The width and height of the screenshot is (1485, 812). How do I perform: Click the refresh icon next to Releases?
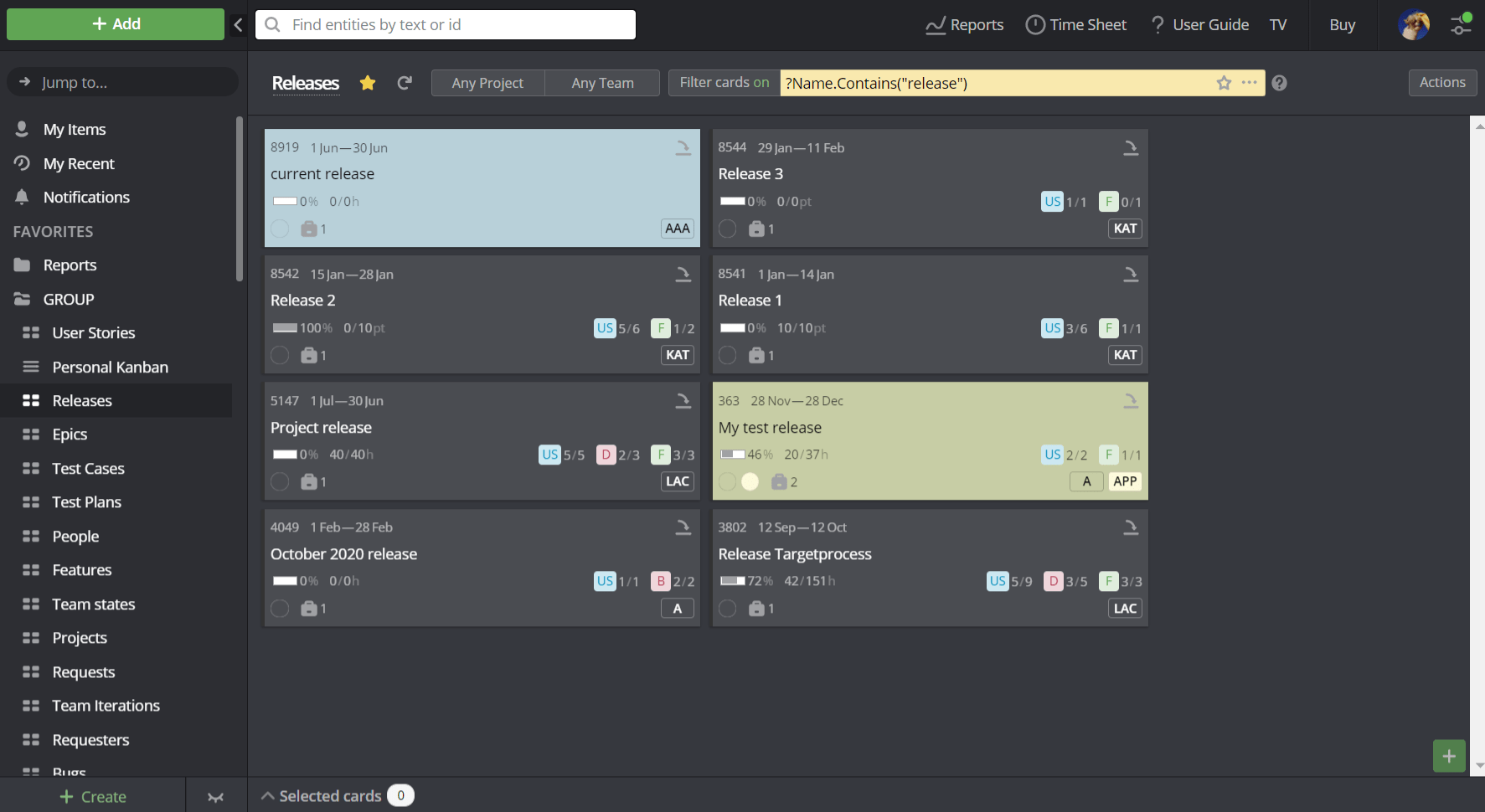[405, 82]
